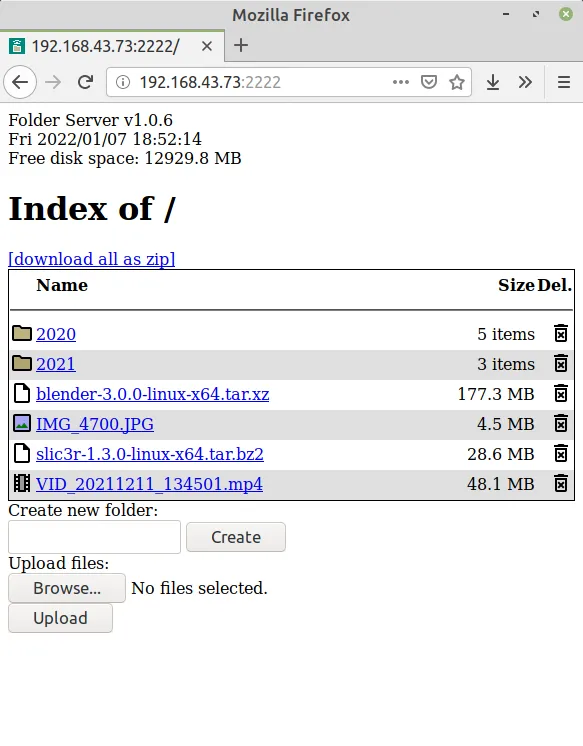Screen dimensions: 583x746
Task: Open the Firefox hamburger menu
Action: click(x=564, y=82)
